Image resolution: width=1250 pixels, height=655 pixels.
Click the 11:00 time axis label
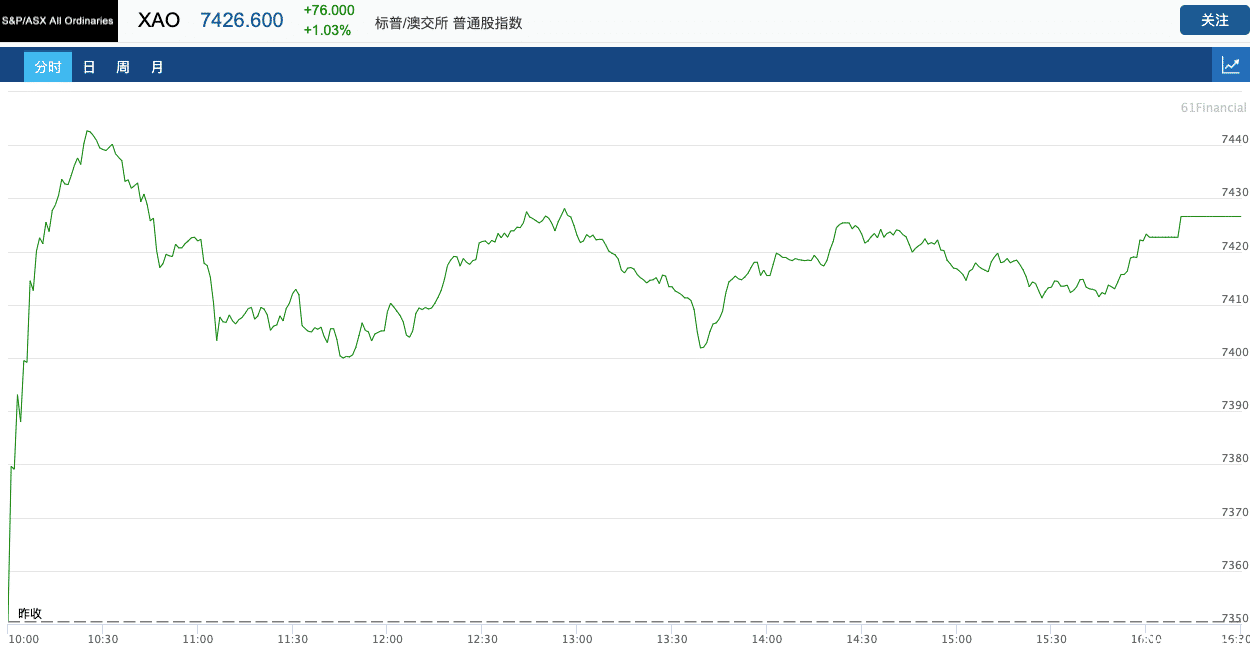198,639
